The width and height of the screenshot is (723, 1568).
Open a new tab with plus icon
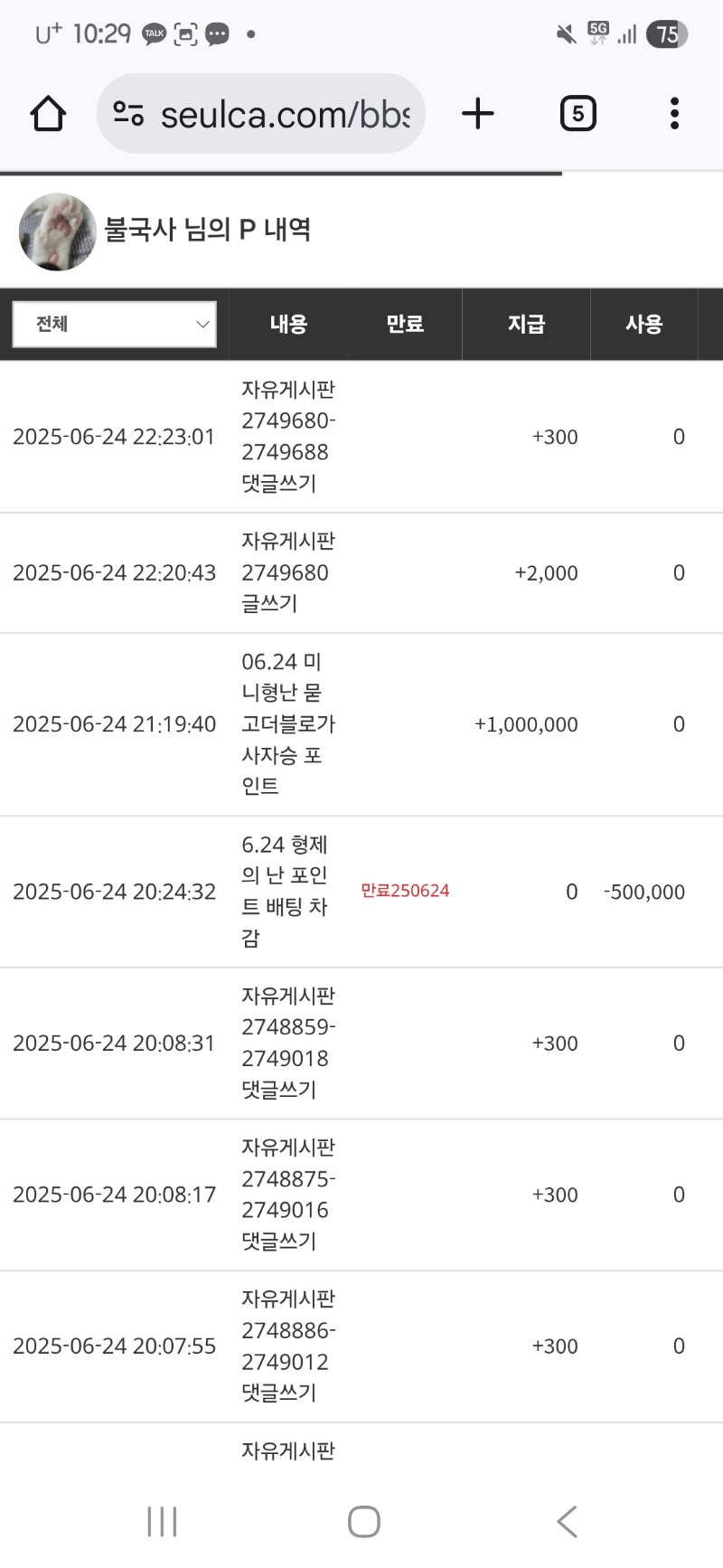point(477,114)
